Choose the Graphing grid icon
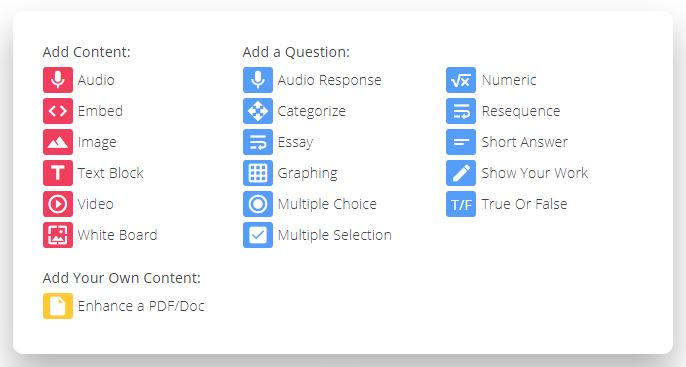This screenshot has width=686, height=367. point(258,173)
